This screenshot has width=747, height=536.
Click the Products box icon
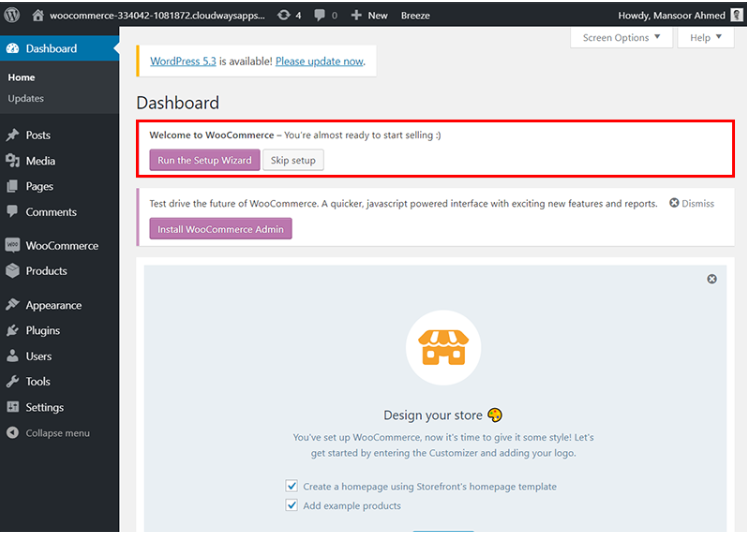(x=13, y=271)
